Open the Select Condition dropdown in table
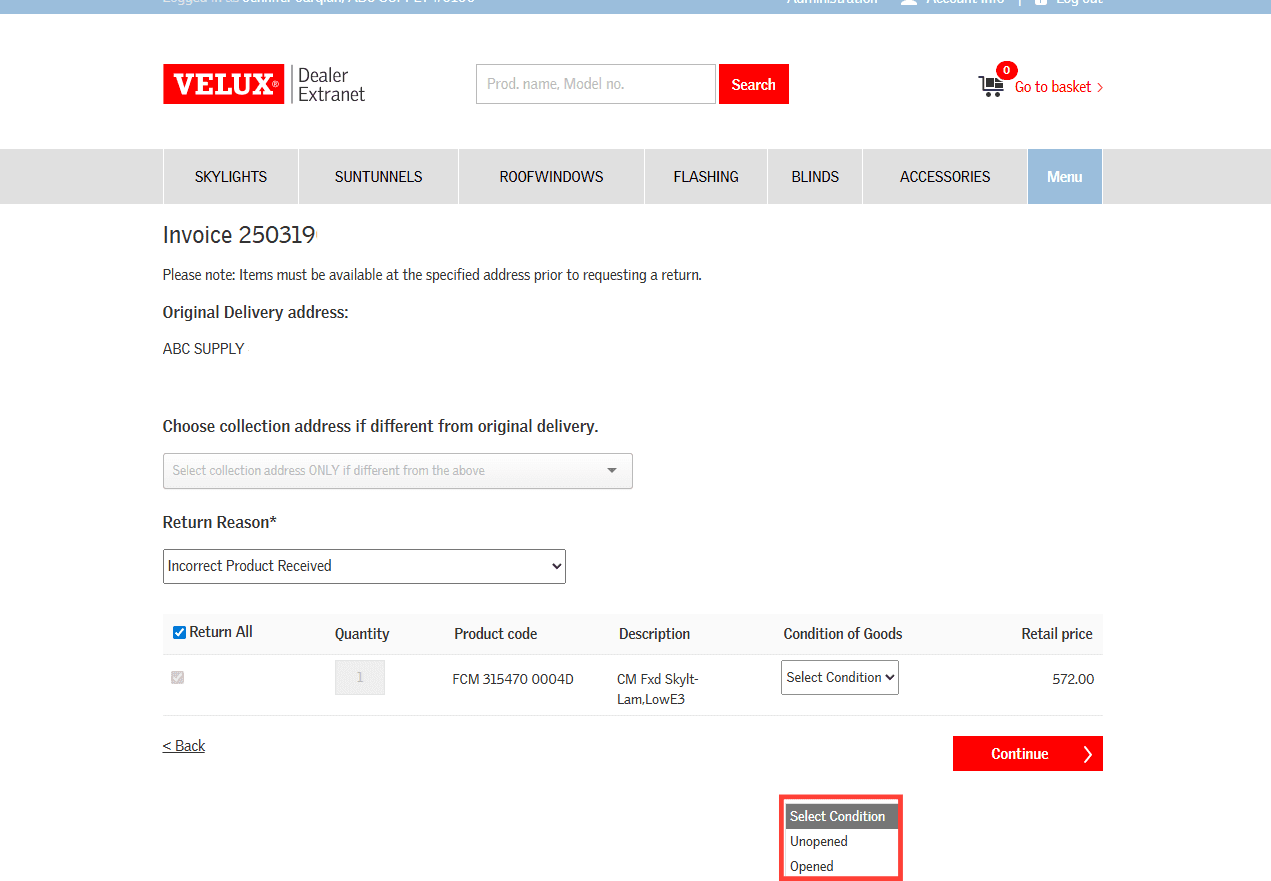The width and height of the screenshot is (1271, 881). click(840, 677)
